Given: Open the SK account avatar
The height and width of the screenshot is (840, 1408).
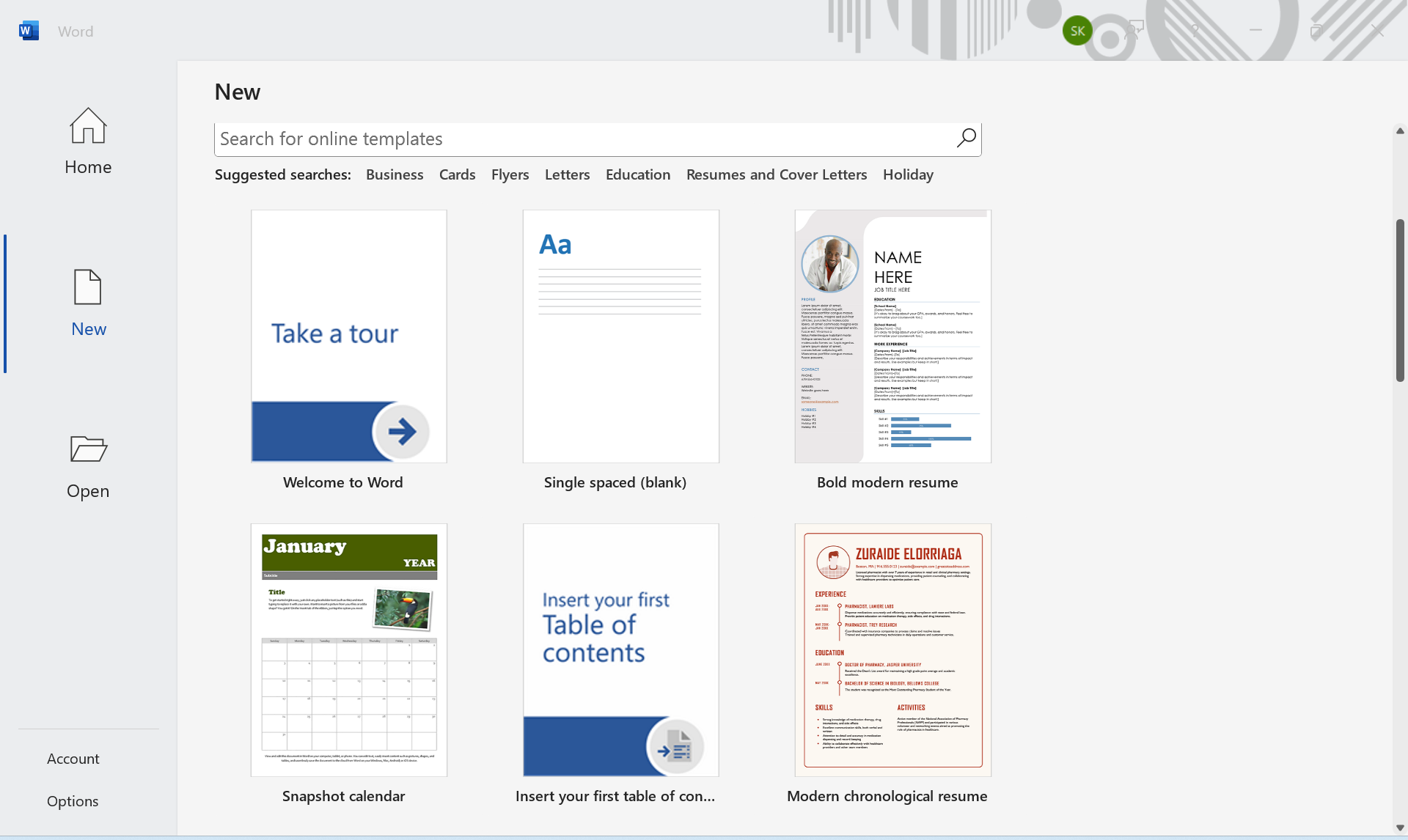Looking at the screenshot, I should [1077, 31].
